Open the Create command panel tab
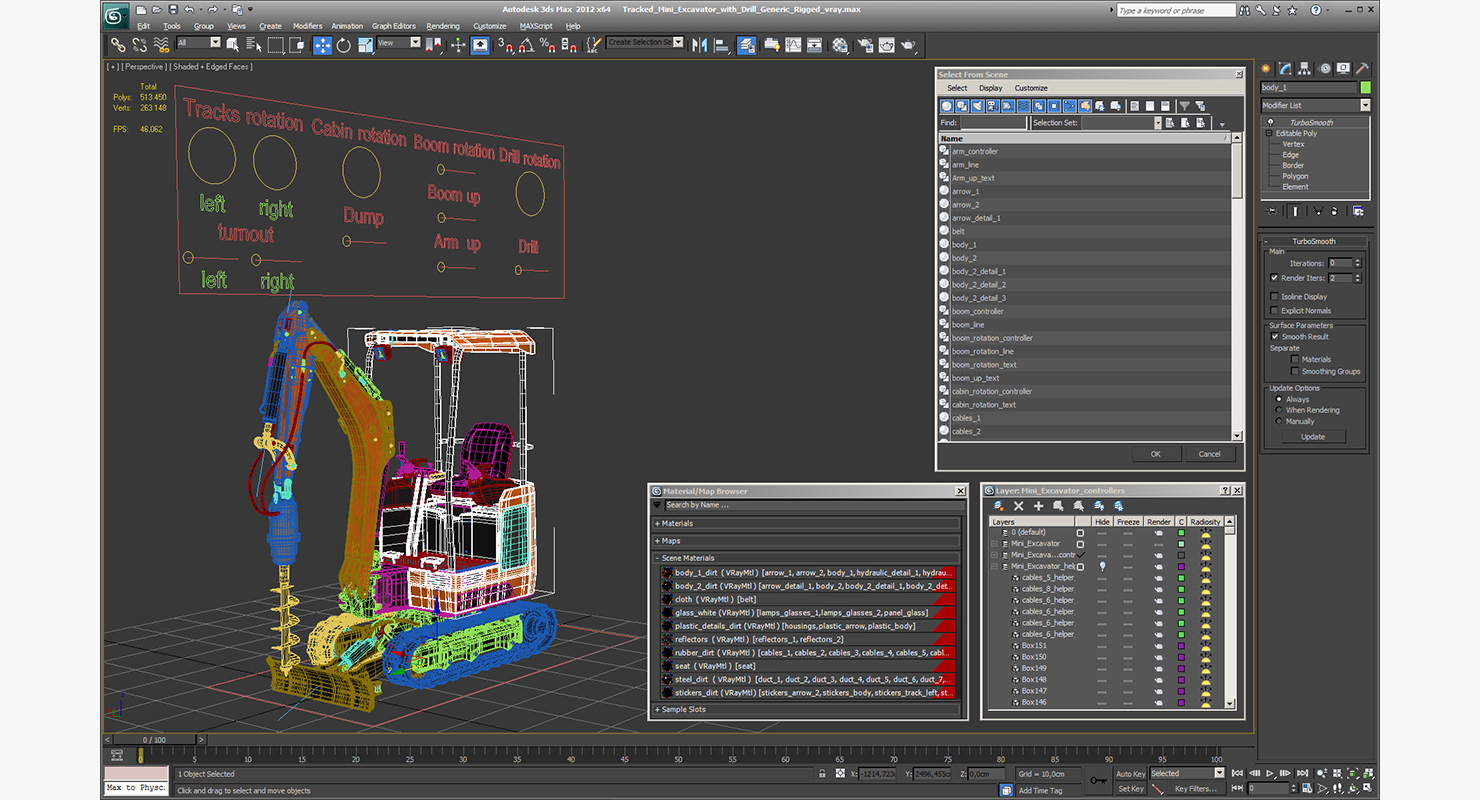This screenshot has height=800, width=1480. point(1267,69)
